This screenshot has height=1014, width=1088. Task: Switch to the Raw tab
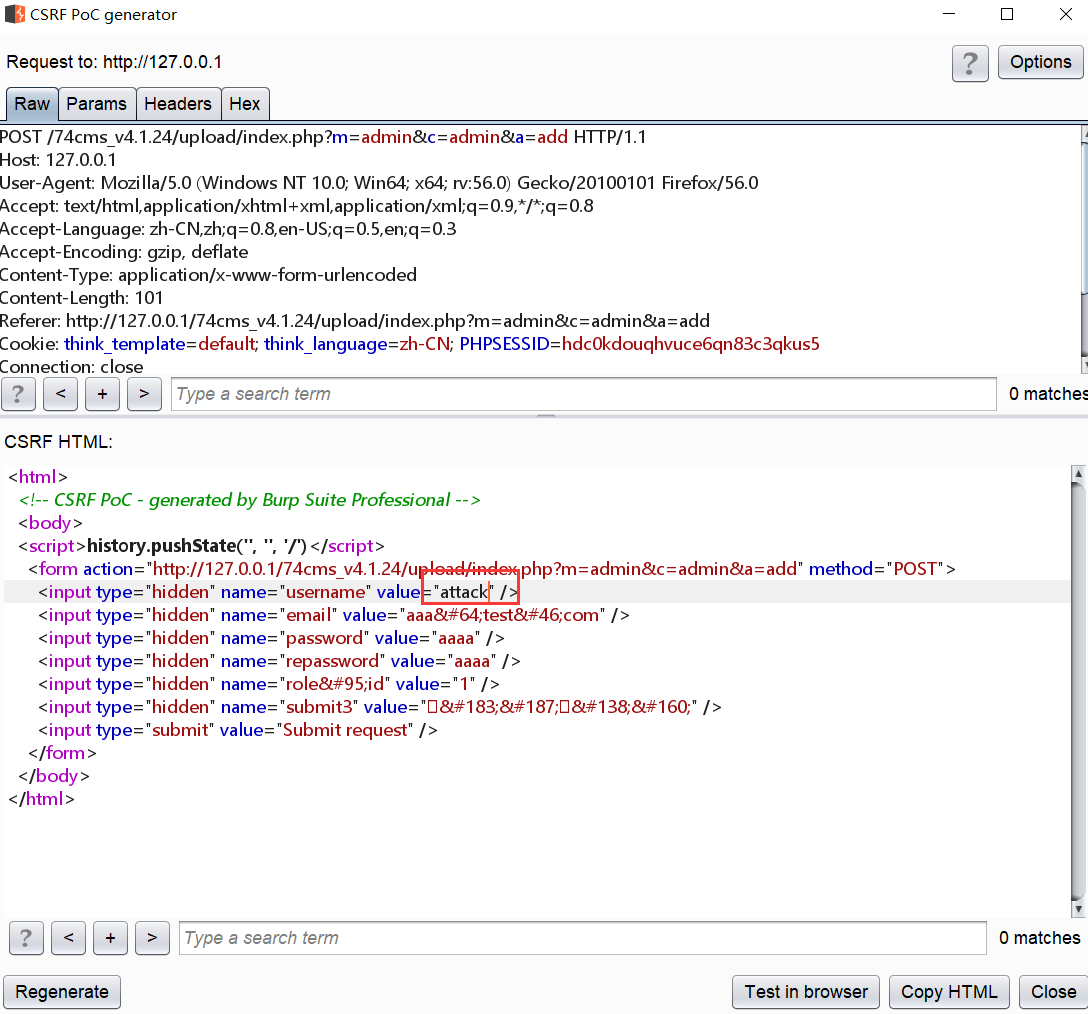coord(32,104)
